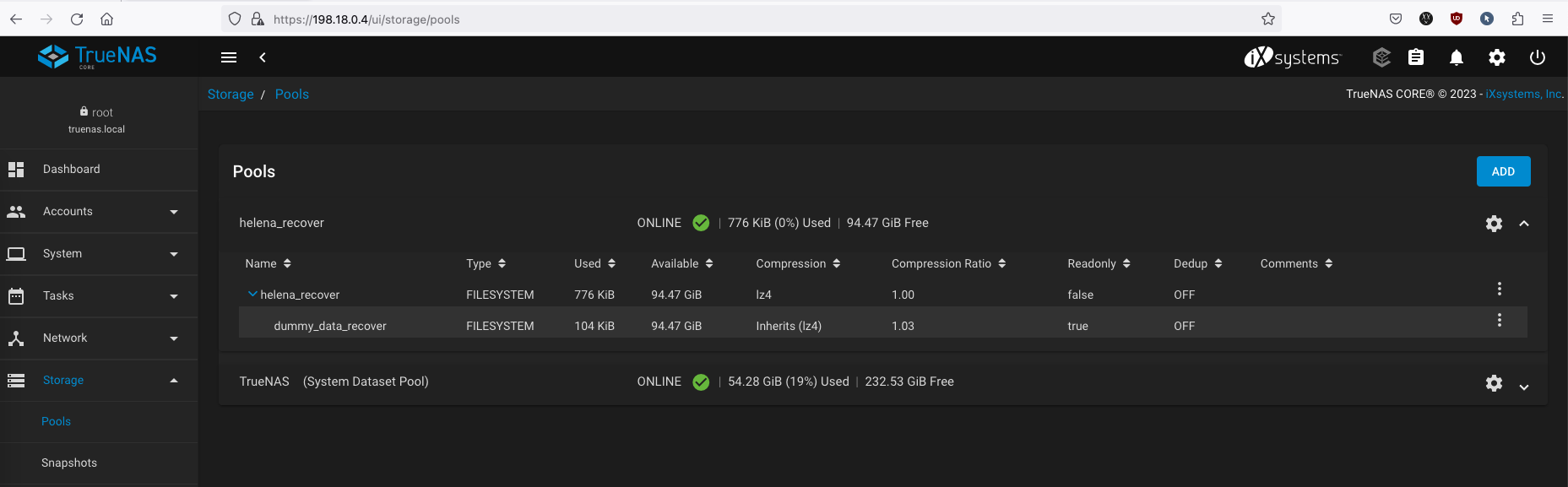Follow the Pools breadcrumb link

coord(292,95)
